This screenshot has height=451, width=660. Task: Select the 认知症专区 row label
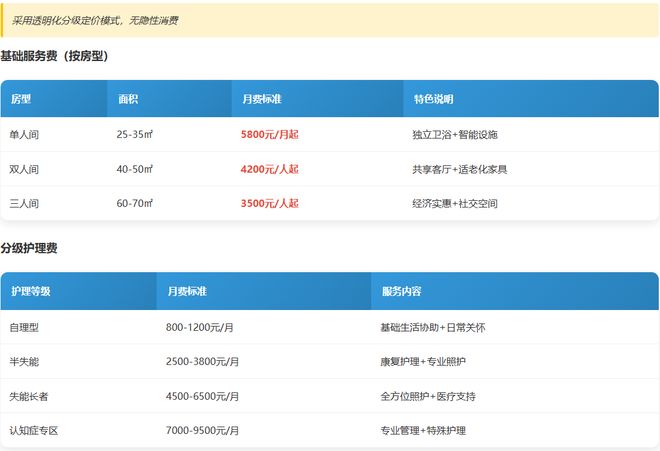[34, 430]
